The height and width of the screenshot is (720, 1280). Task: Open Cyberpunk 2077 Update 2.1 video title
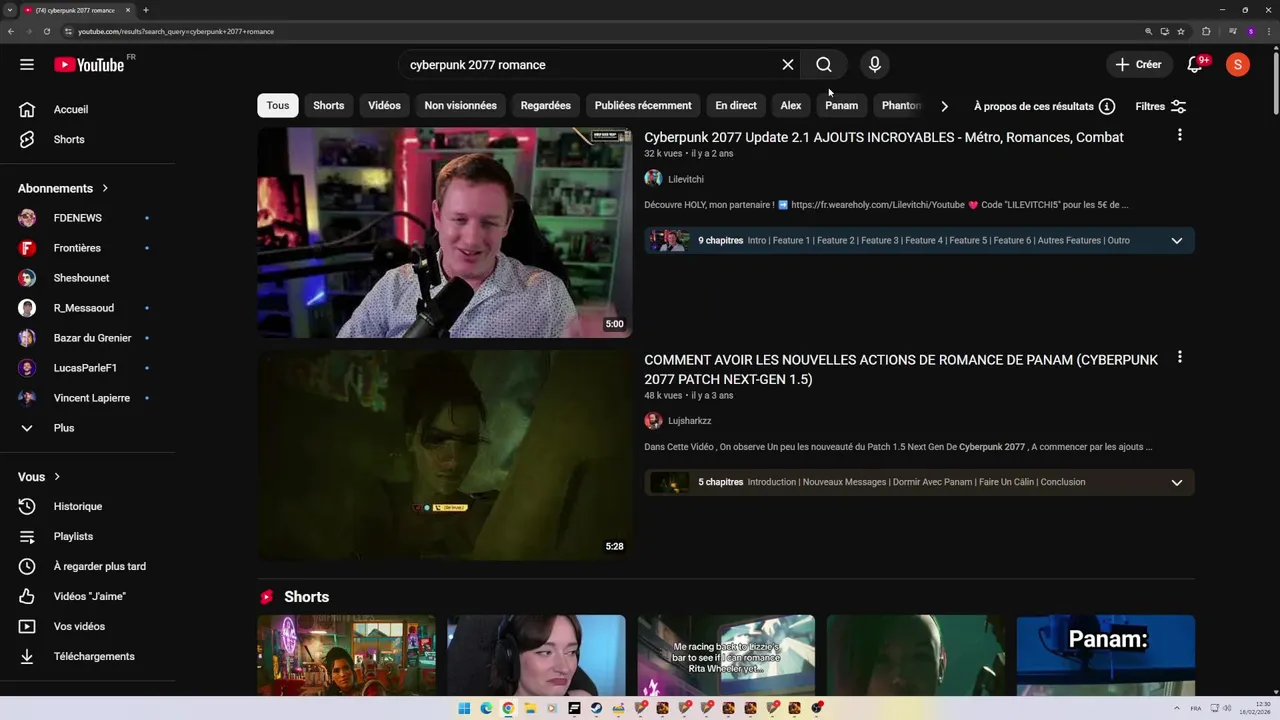(x=884, y=137)
